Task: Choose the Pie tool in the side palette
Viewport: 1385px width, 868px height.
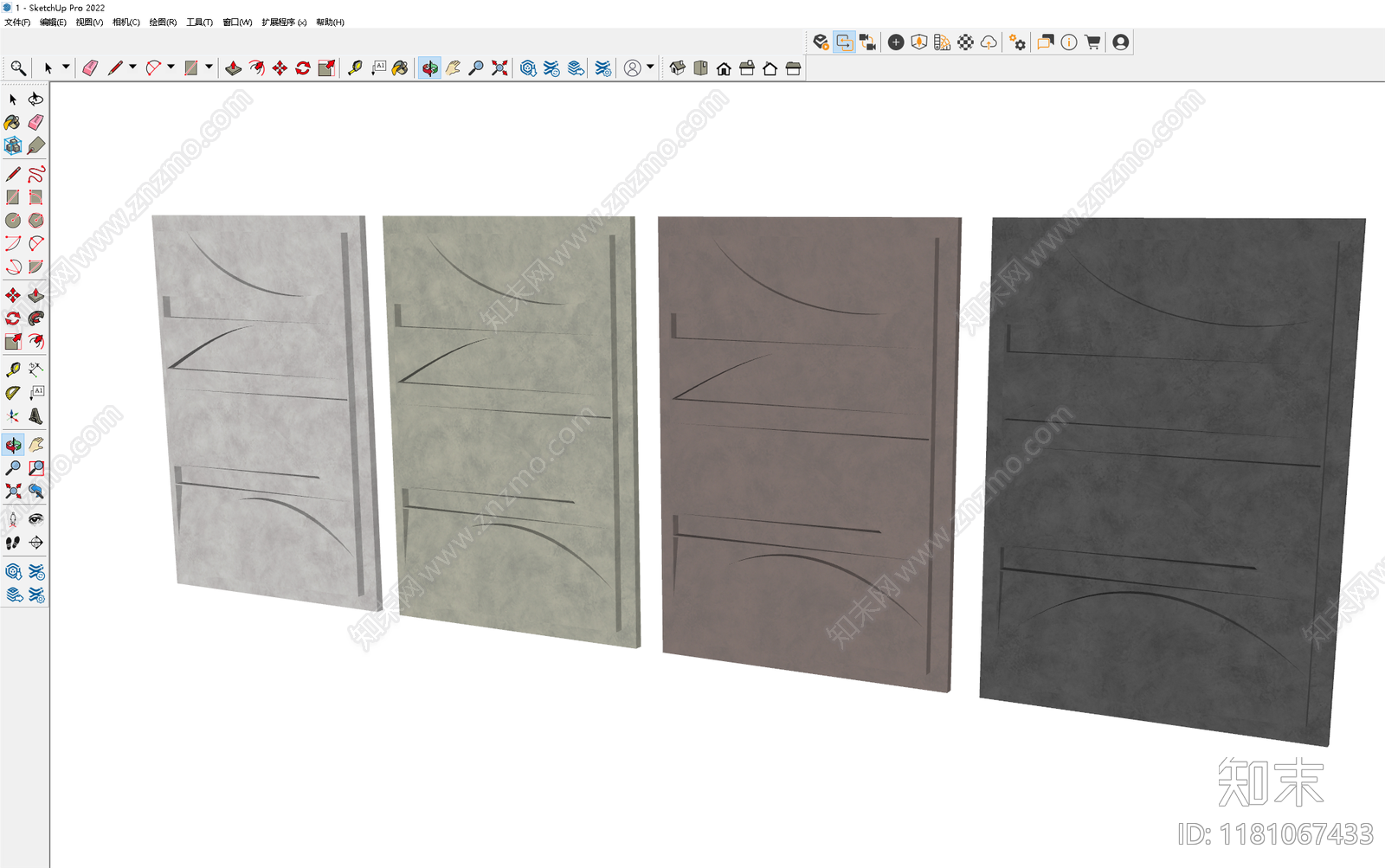Action: click(x=35, y=267)
